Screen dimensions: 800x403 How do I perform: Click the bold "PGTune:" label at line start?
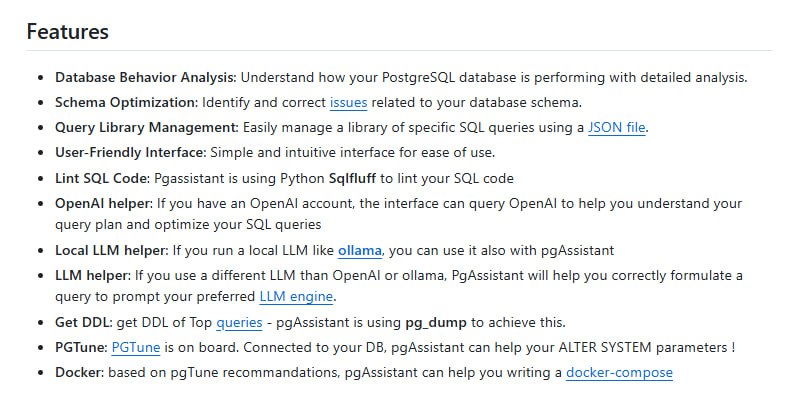[79, 347]
